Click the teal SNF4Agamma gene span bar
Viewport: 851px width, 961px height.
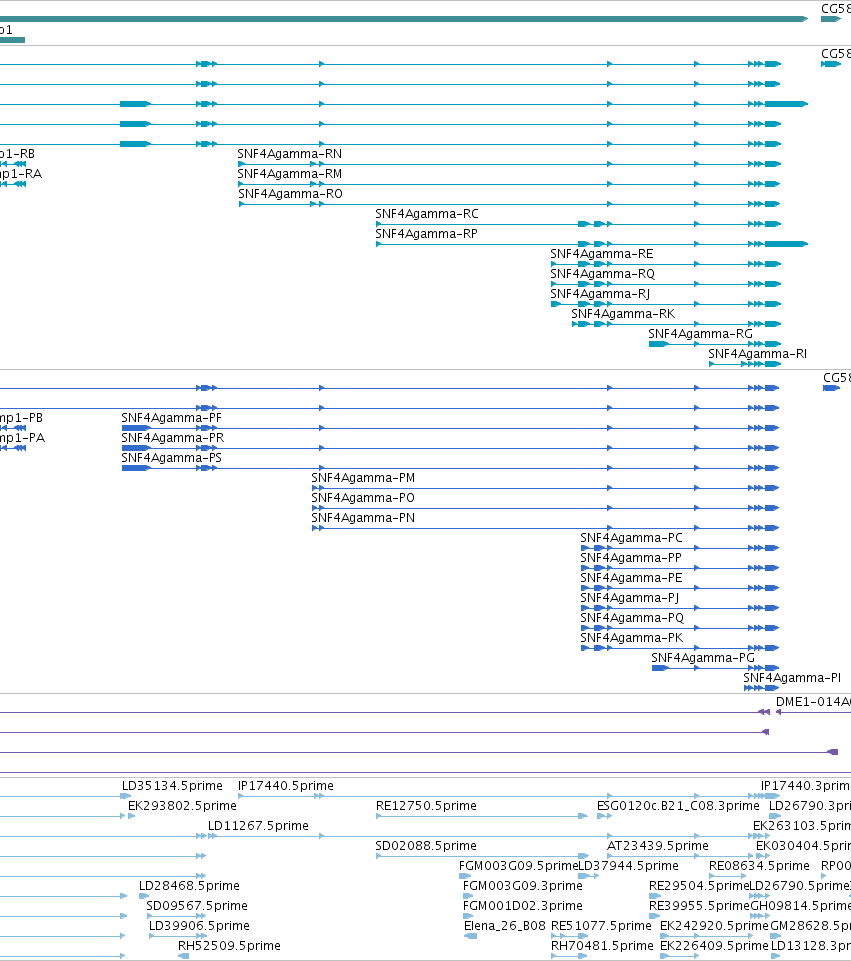tap(404, 19)
